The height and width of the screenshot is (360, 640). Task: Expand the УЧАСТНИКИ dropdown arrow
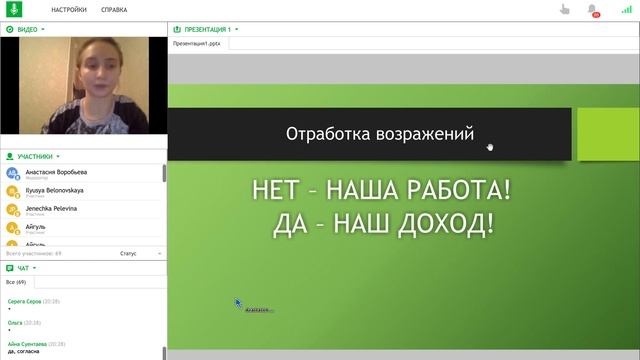point(58,156)
